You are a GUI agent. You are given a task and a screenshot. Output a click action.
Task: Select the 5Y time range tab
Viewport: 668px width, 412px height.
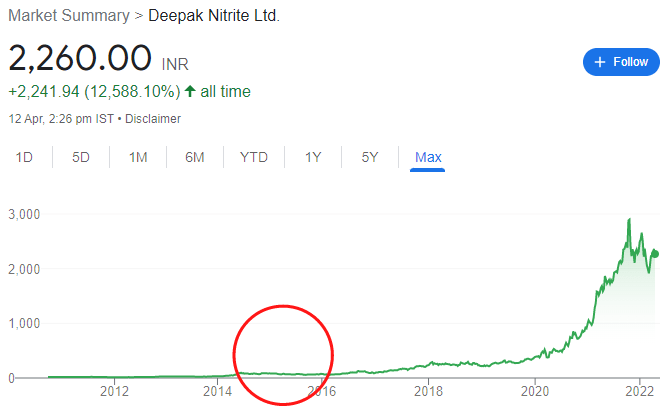[x=369, y=157]
